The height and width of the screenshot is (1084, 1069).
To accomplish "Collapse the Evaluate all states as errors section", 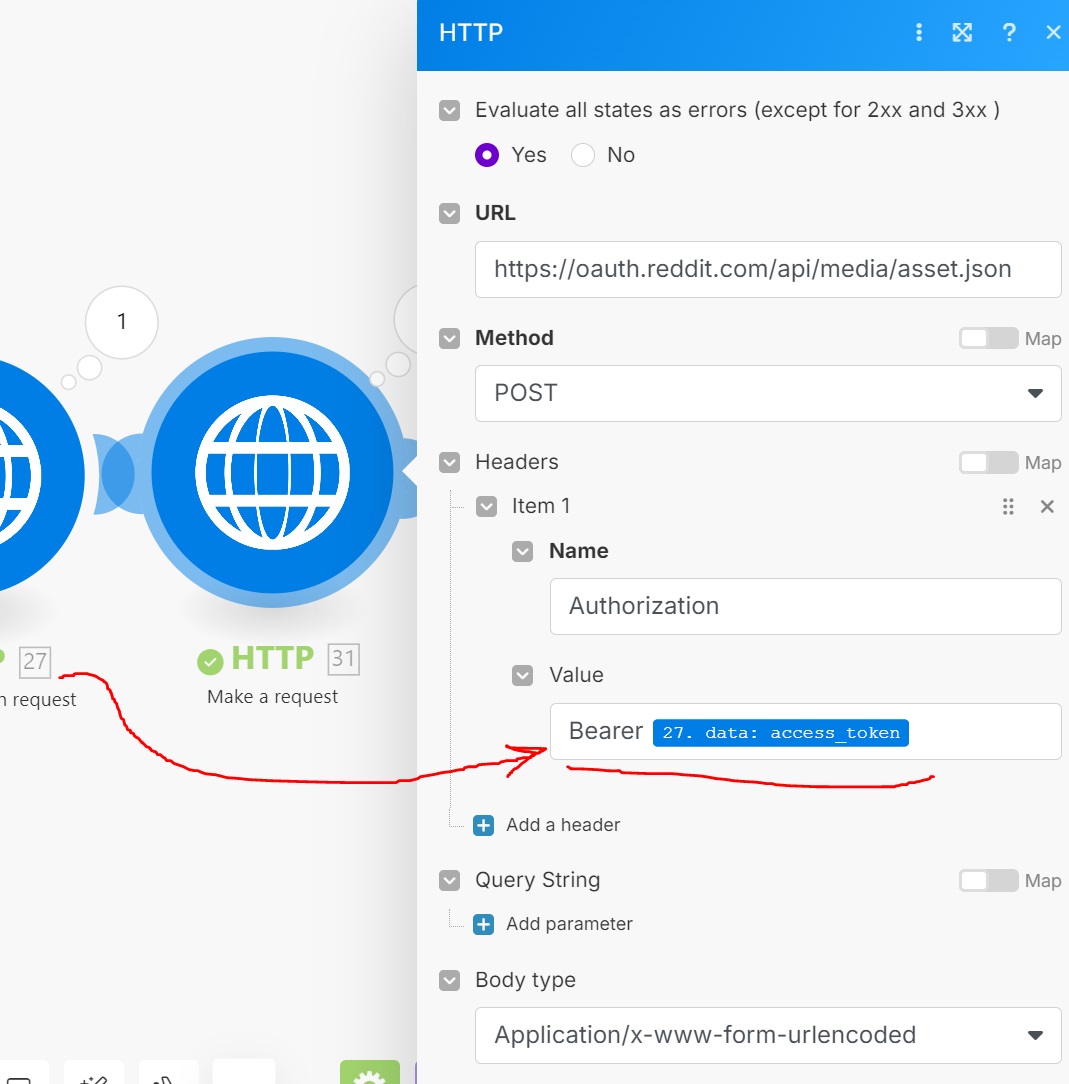I will (x=449, y=111).
